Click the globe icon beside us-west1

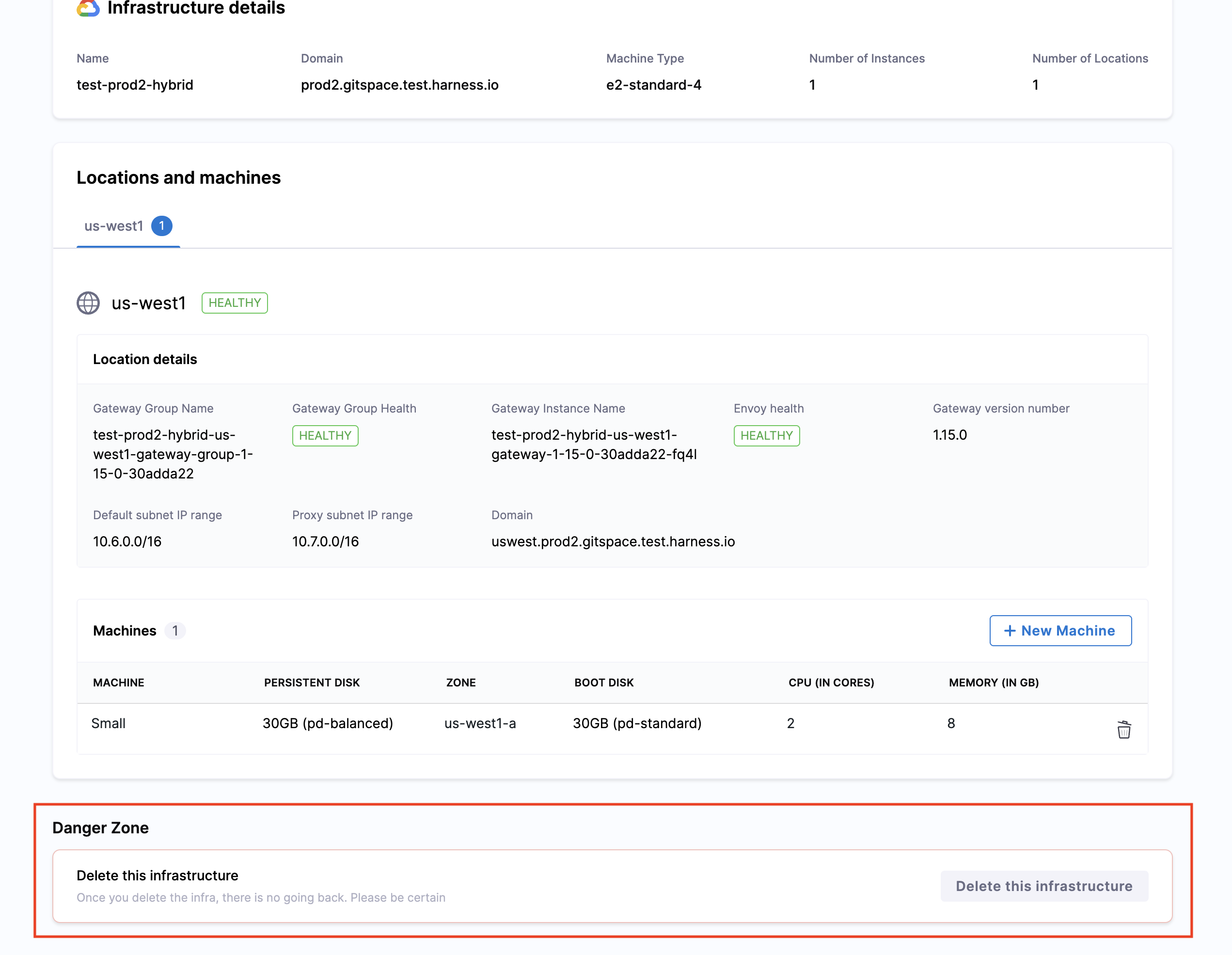(x=88, y=303)
